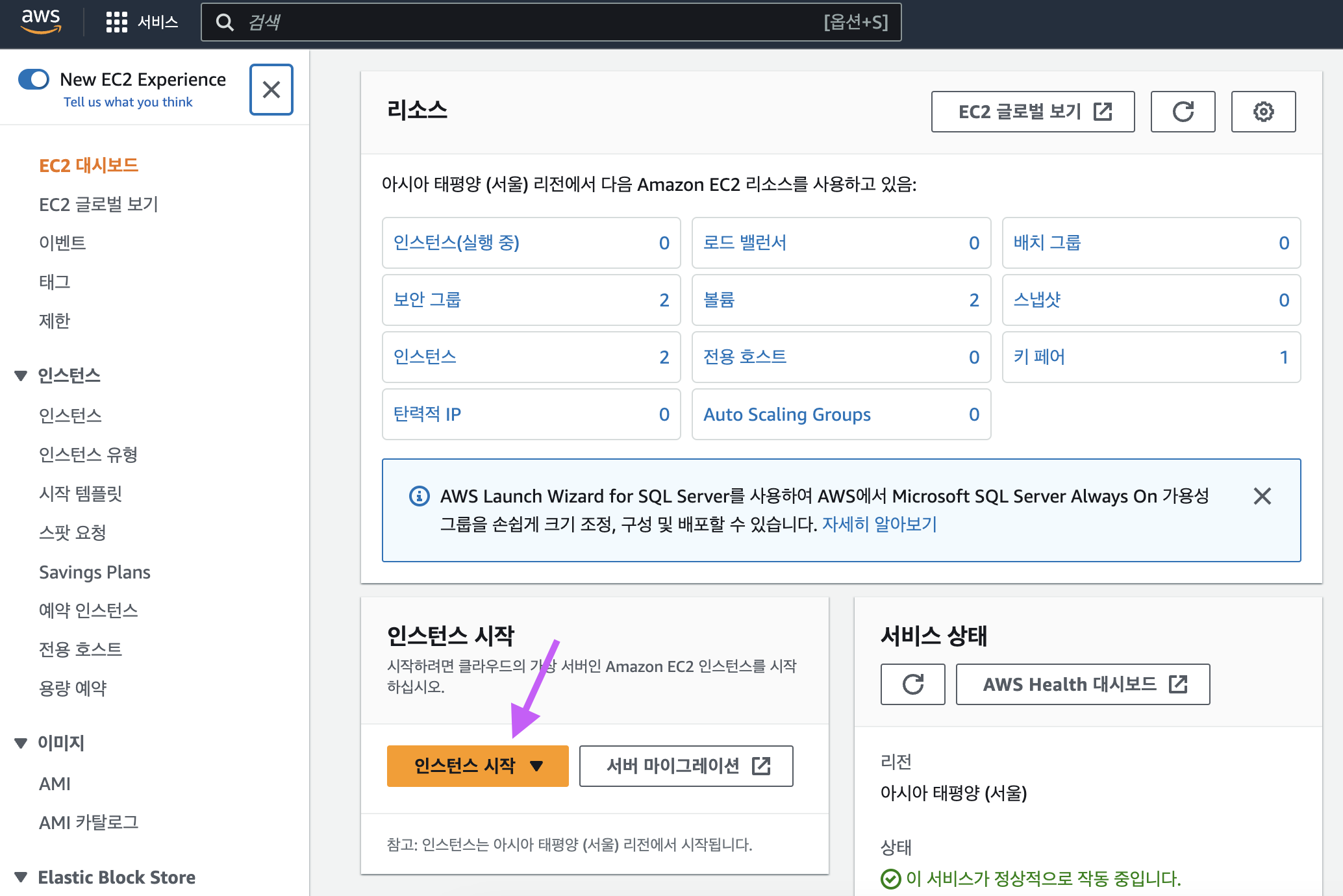Open EC2 글로벌 보기 button
Viewport: 1343px width, 896px height.
[x=1033, y=112]
